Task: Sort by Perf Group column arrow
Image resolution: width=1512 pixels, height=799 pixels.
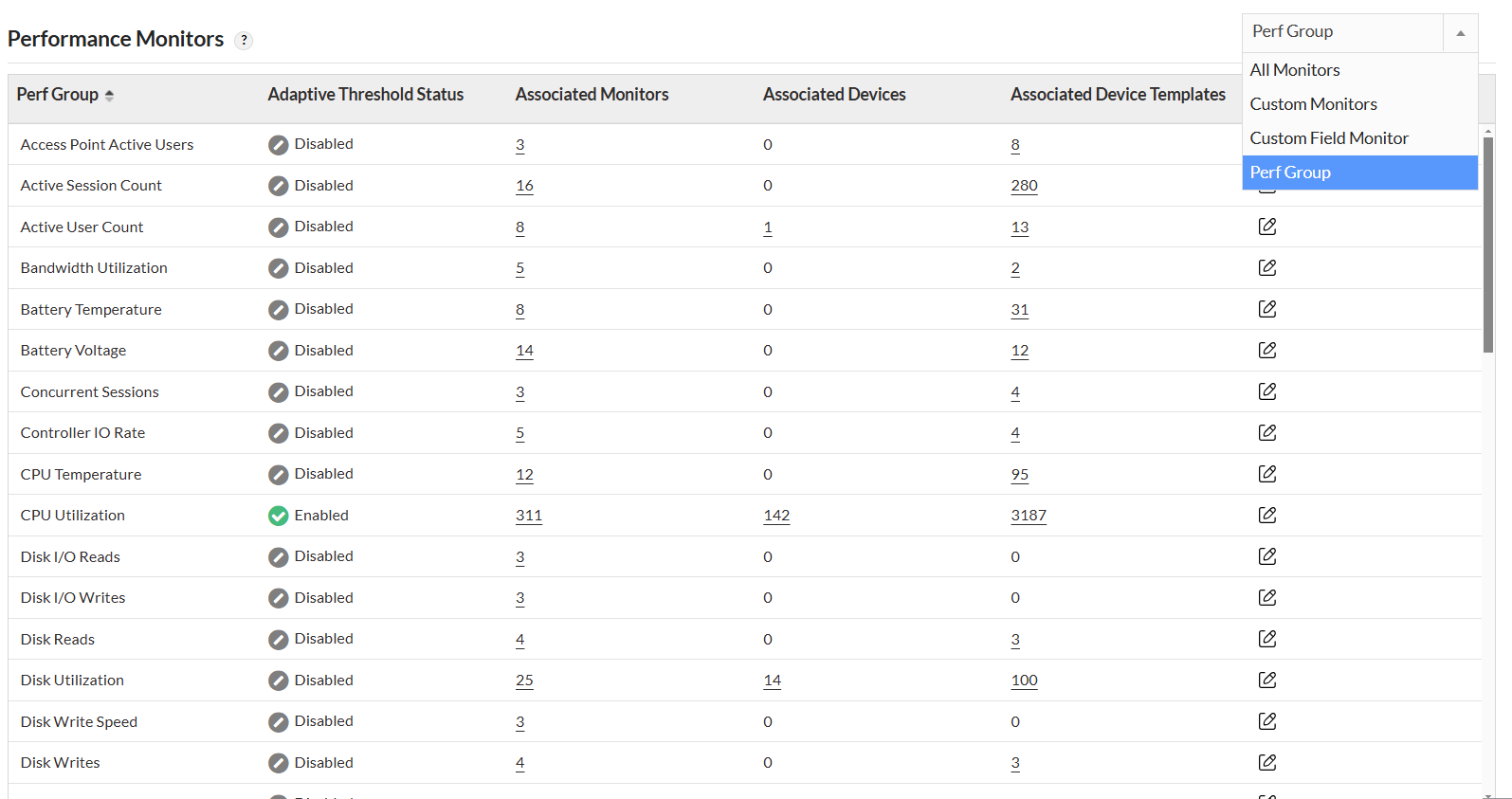Action: [x=109, y=95]
